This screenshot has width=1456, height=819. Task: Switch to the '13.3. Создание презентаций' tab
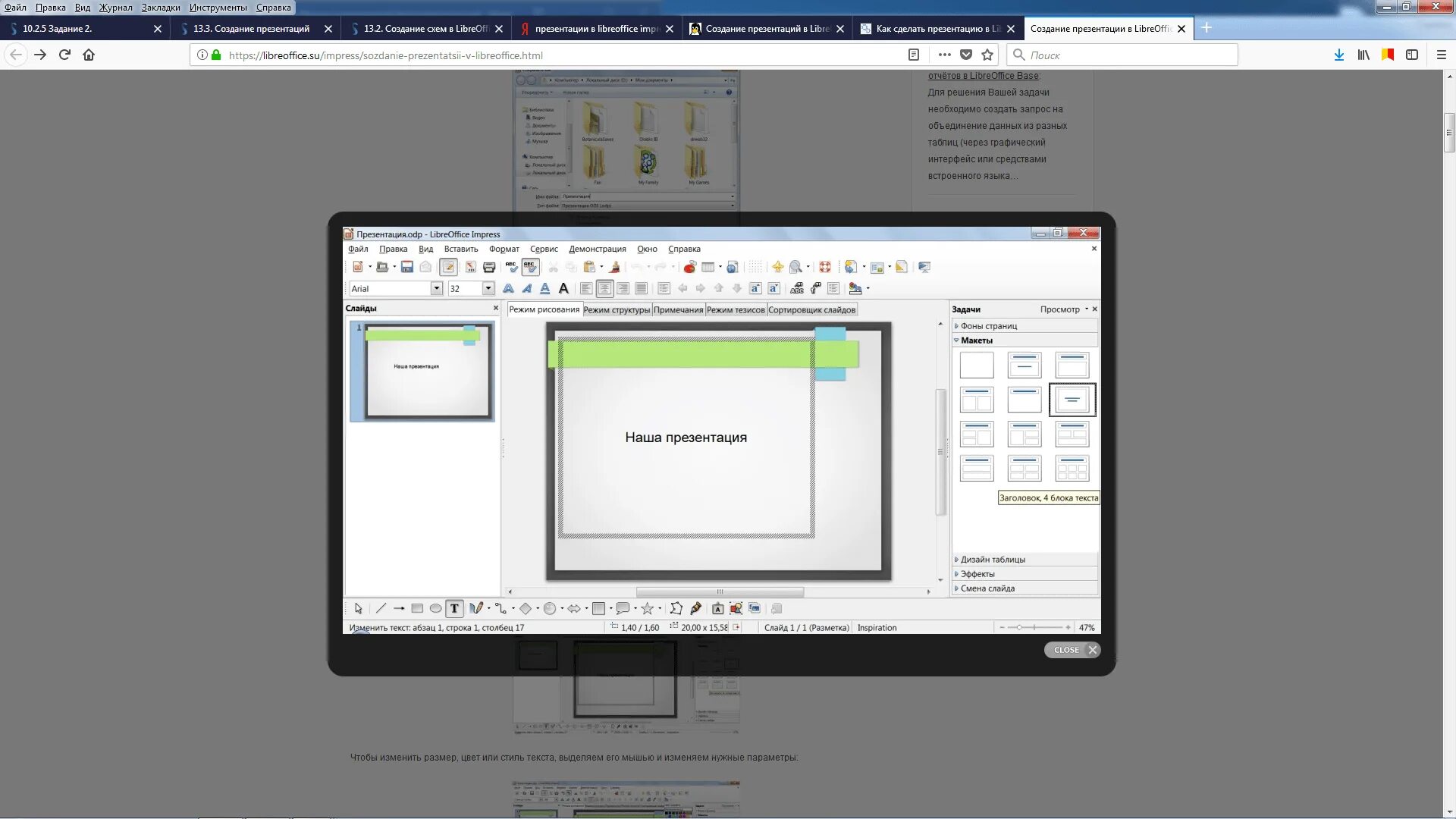pos(251,29)
